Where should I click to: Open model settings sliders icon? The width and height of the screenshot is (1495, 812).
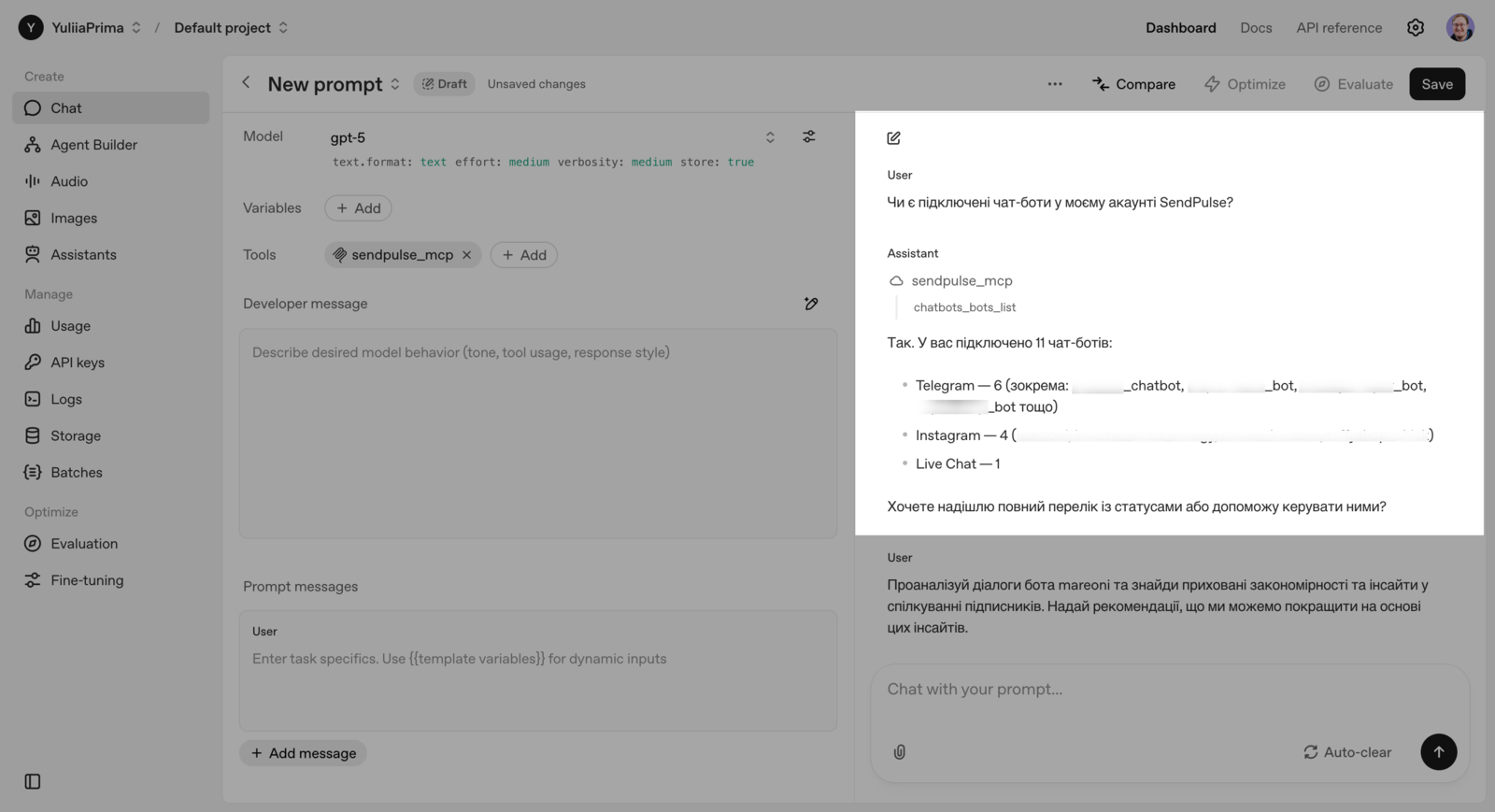pos(809,136)
